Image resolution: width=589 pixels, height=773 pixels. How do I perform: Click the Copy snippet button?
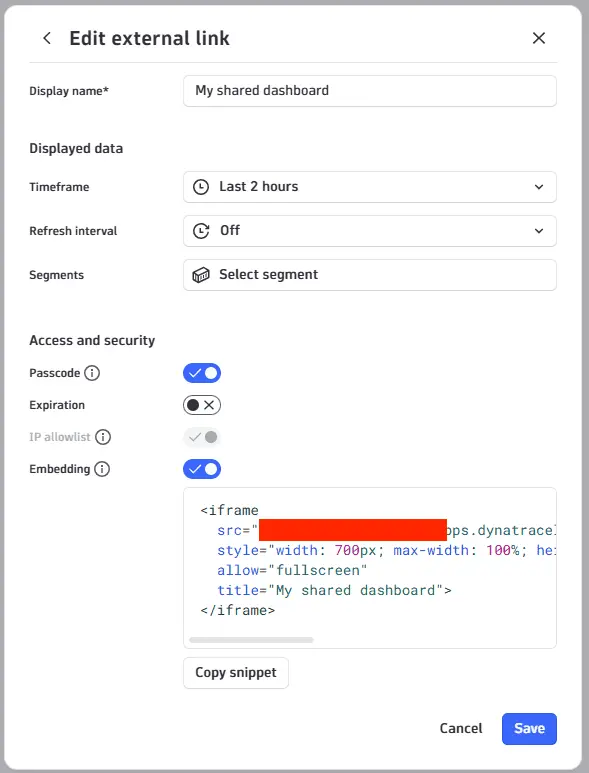click(x=236, y=672)
